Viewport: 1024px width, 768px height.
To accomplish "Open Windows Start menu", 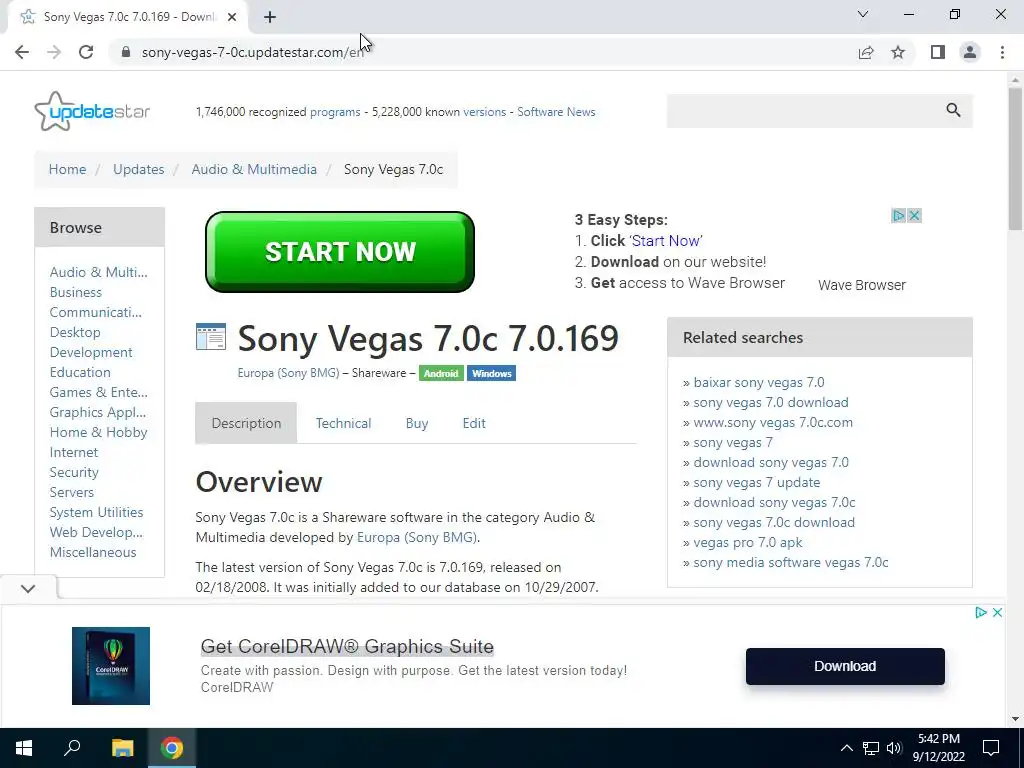I will [x=24, y=748].
